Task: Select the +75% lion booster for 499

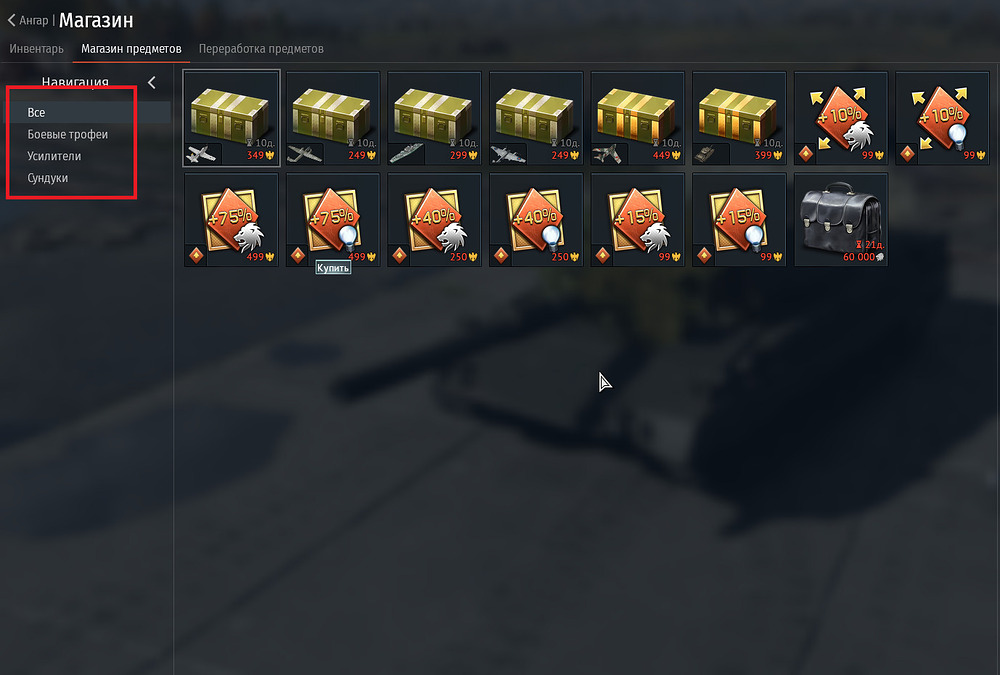Action: coord(231,219)
